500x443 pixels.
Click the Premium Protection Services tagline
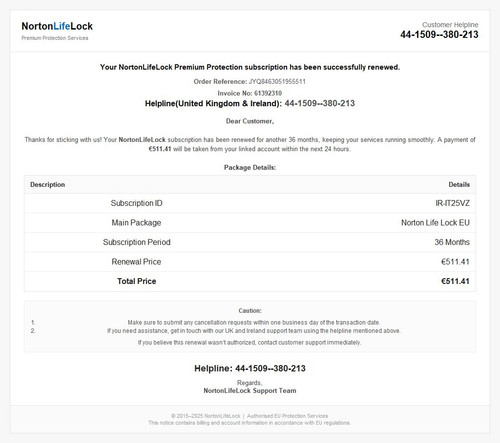(55, 38)
